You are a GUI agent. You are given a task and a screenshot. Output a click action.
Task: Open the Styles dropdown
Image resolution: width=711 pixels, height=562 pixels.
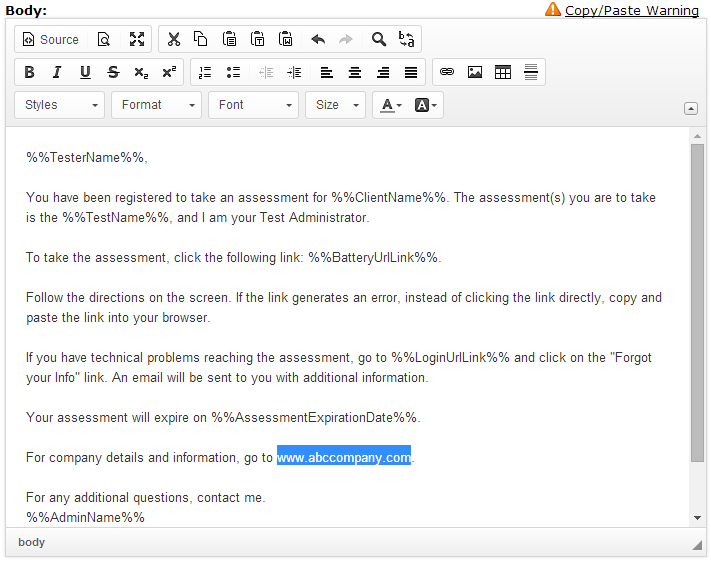[x=60, y=105]
